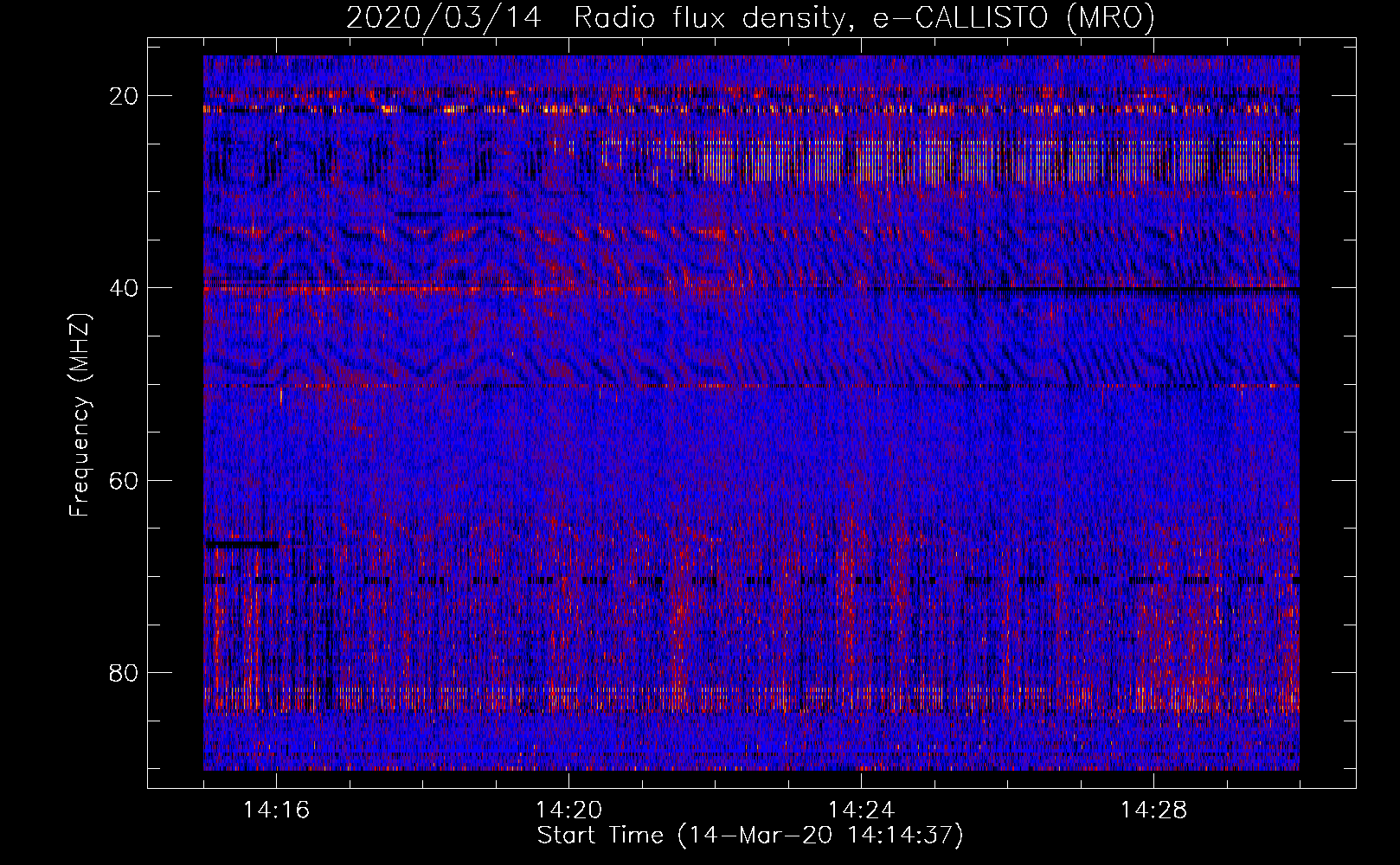Click the radio flux spectrogram image
Viewport: 1400px width, 865px height.
point(751,413)
